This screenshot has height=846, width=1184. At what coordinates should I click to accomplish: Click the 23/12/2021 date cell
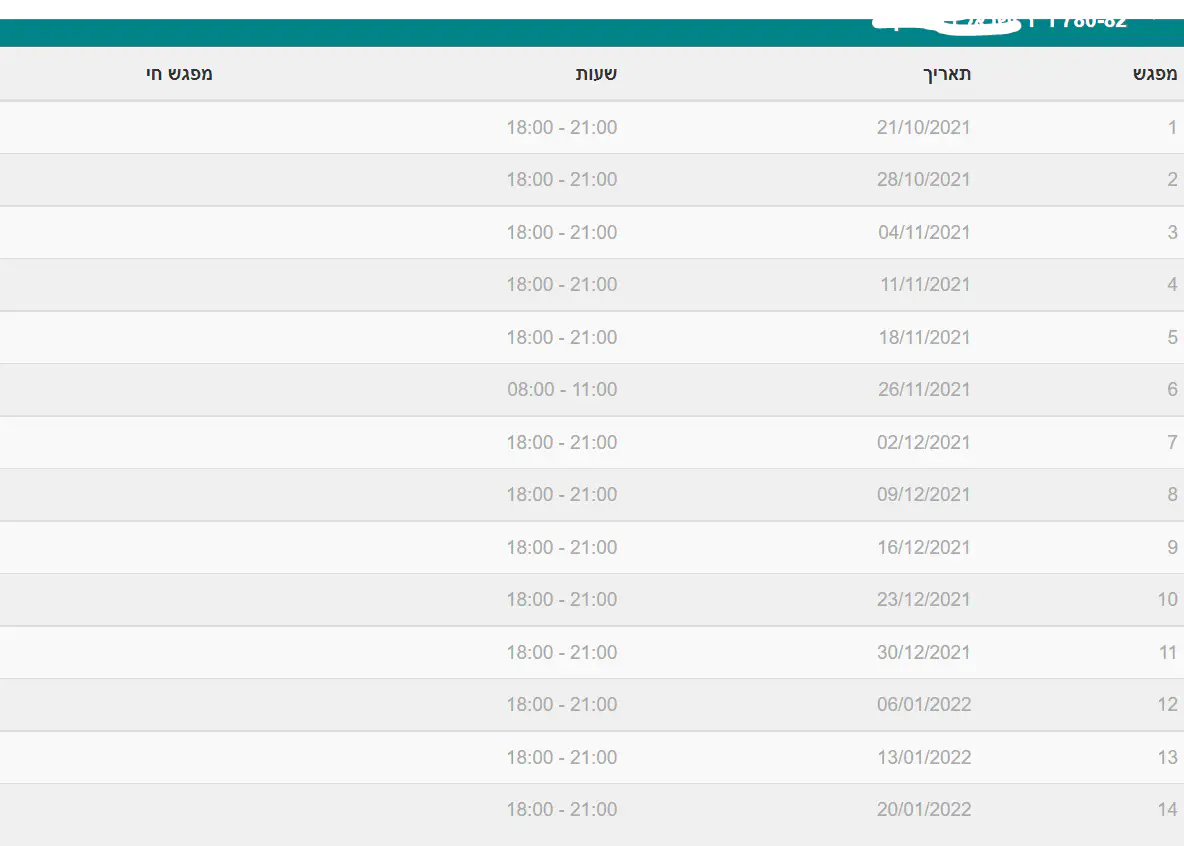point(924,600)
